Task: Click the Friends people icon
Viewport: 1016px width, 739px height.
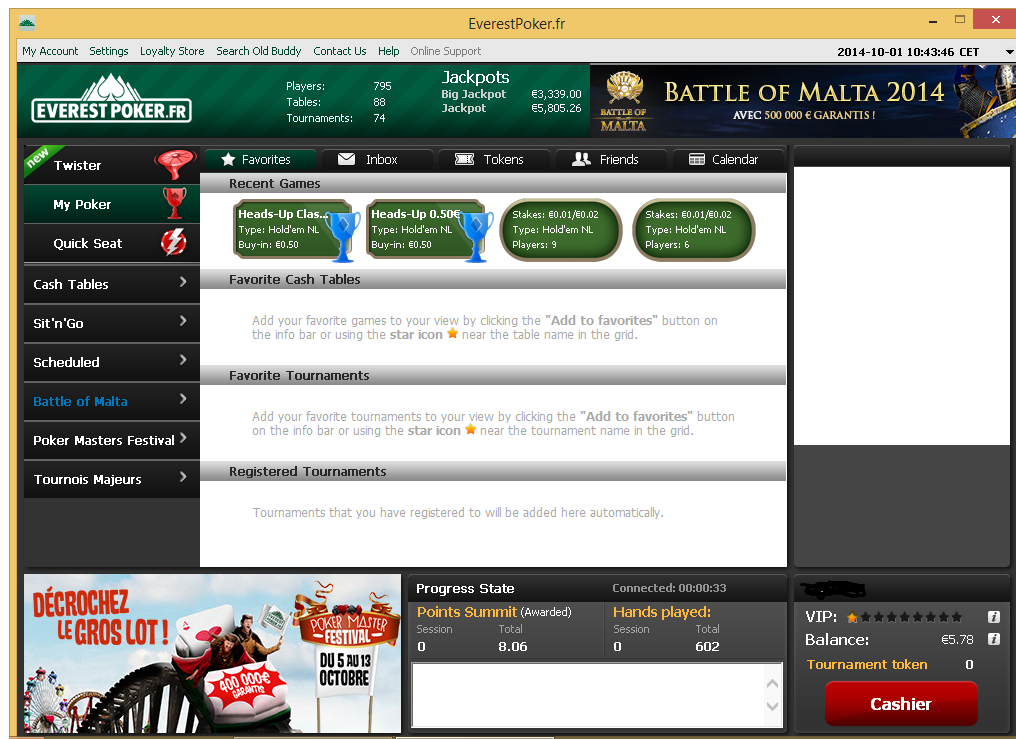Action: coord(581,159)
